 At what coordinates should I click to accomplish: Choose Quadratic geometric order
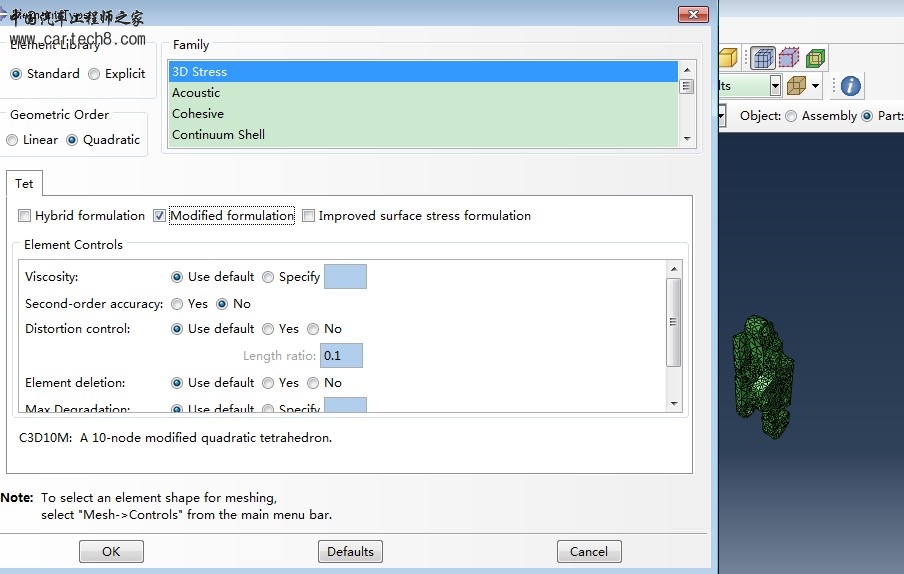pos(72,140)
